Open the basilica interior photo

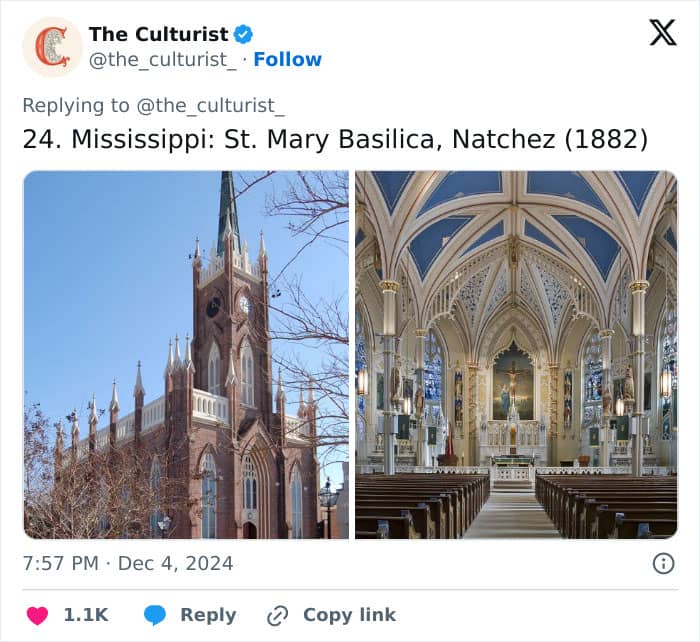click(516, 355)
